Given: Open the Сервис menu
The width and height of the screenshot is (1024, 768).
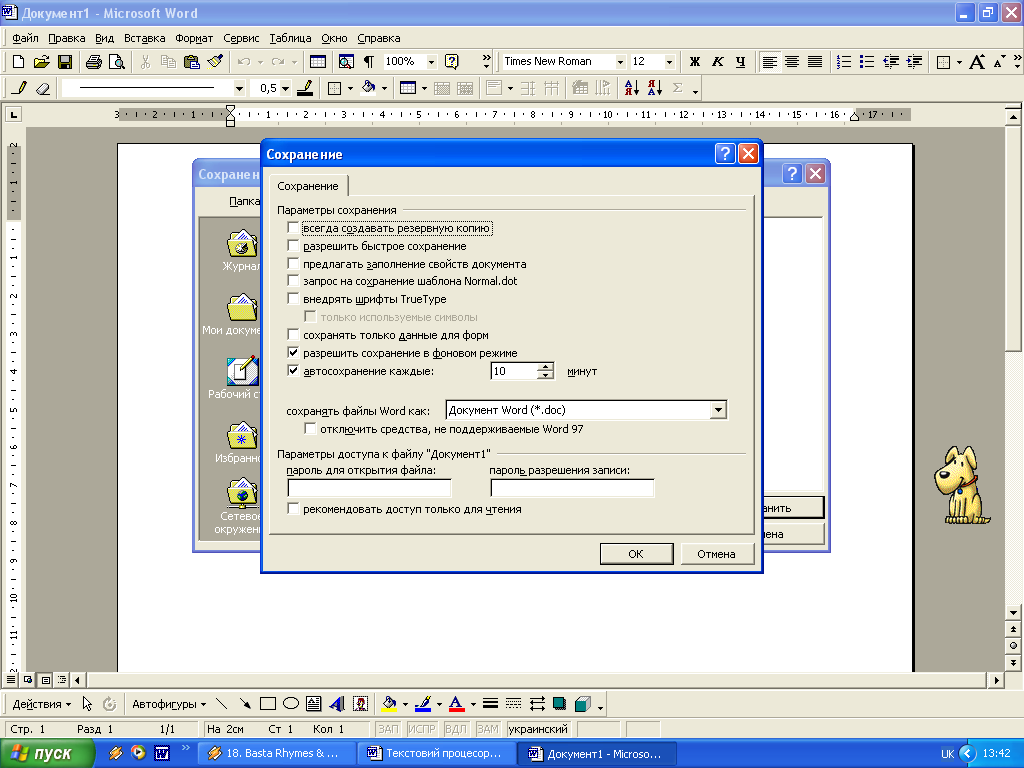Looking at the screenshot, I should click(x=241, y=38).
